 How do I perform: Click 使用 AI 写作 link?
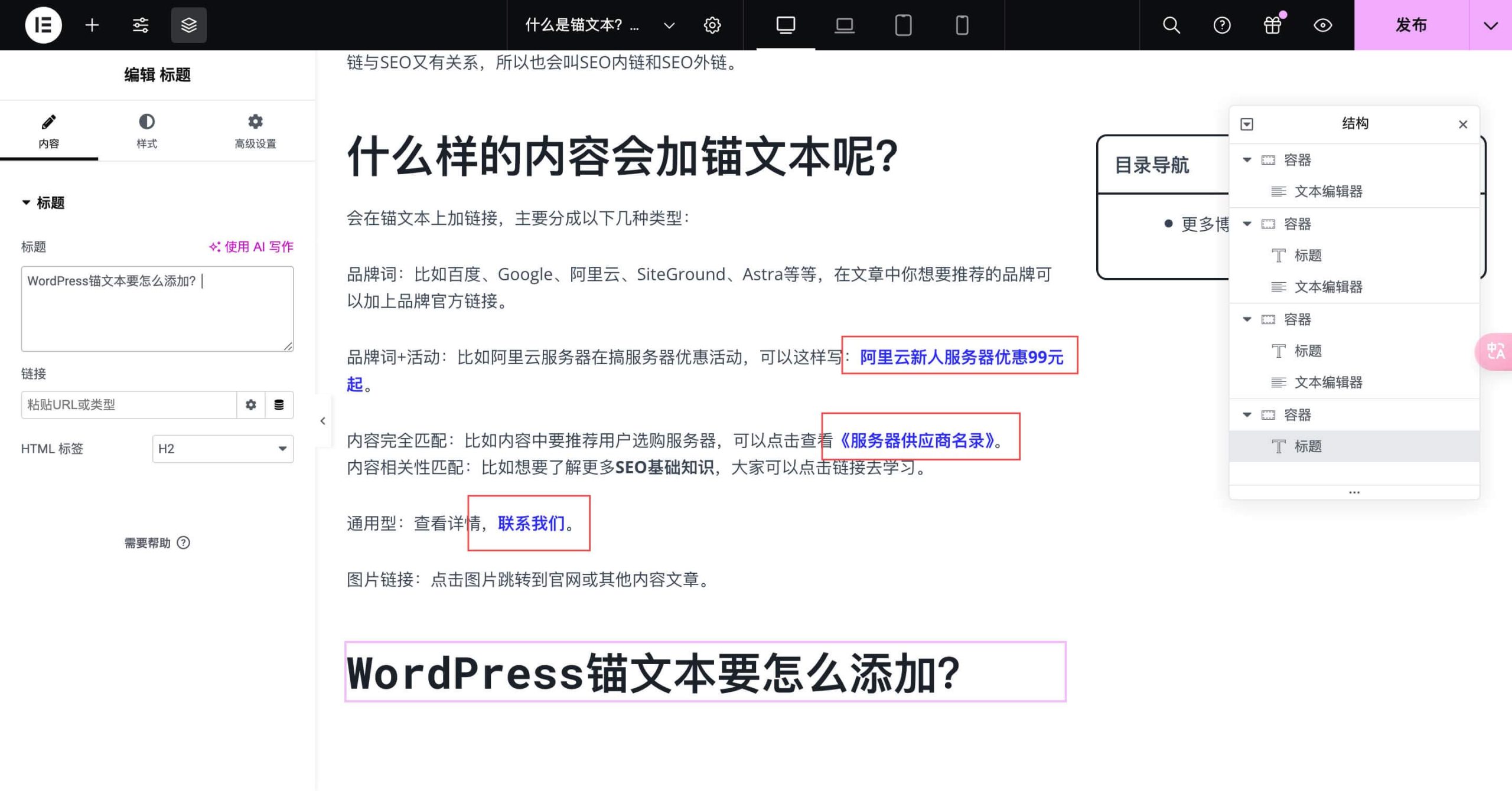pos(251,247)
